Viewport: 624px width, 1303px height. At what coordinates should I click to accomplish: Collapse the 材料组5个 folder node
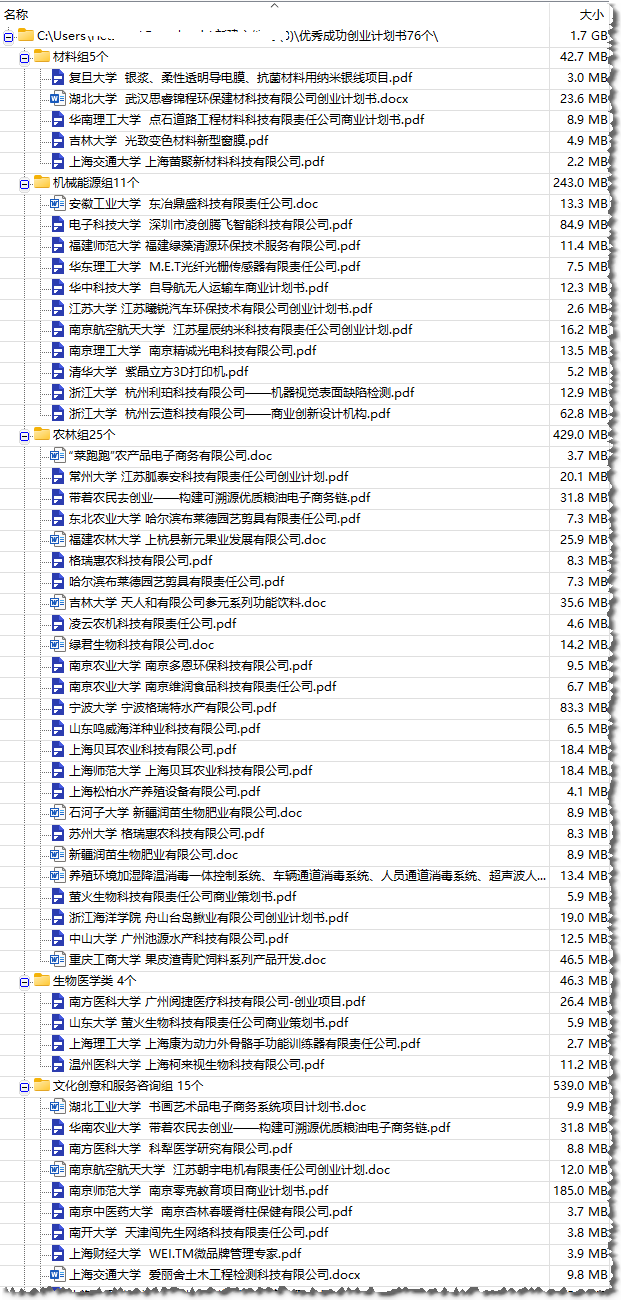tap(25, 57)
